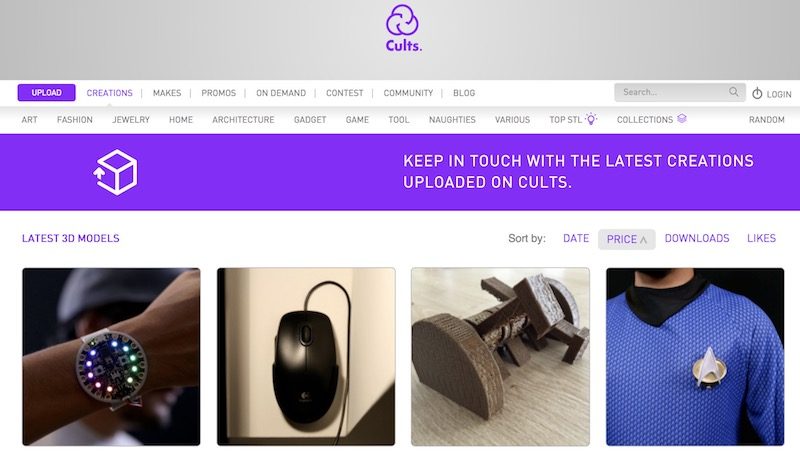Click the upload cube icon in banner
Screen dimensions: 800x453
click(x=115, y=172)
